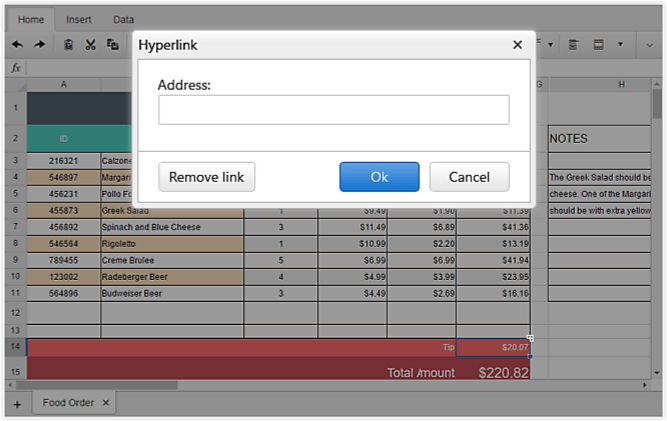667x421 pixels.
Task: Open the Insert ribbon tab
Action: [78, 20]
